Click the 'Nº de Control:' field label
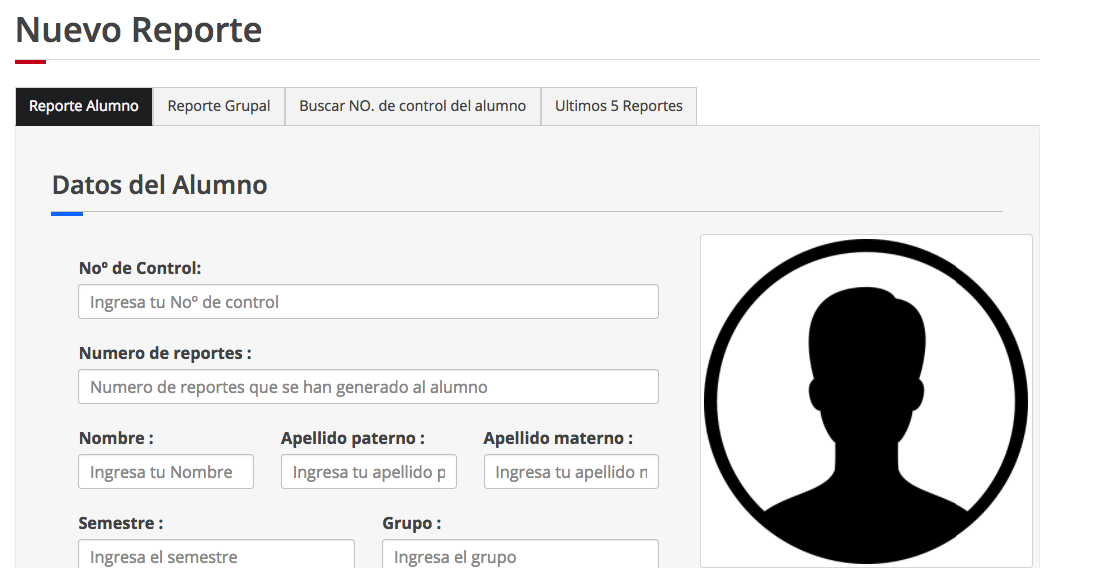 tap(140, 268)
